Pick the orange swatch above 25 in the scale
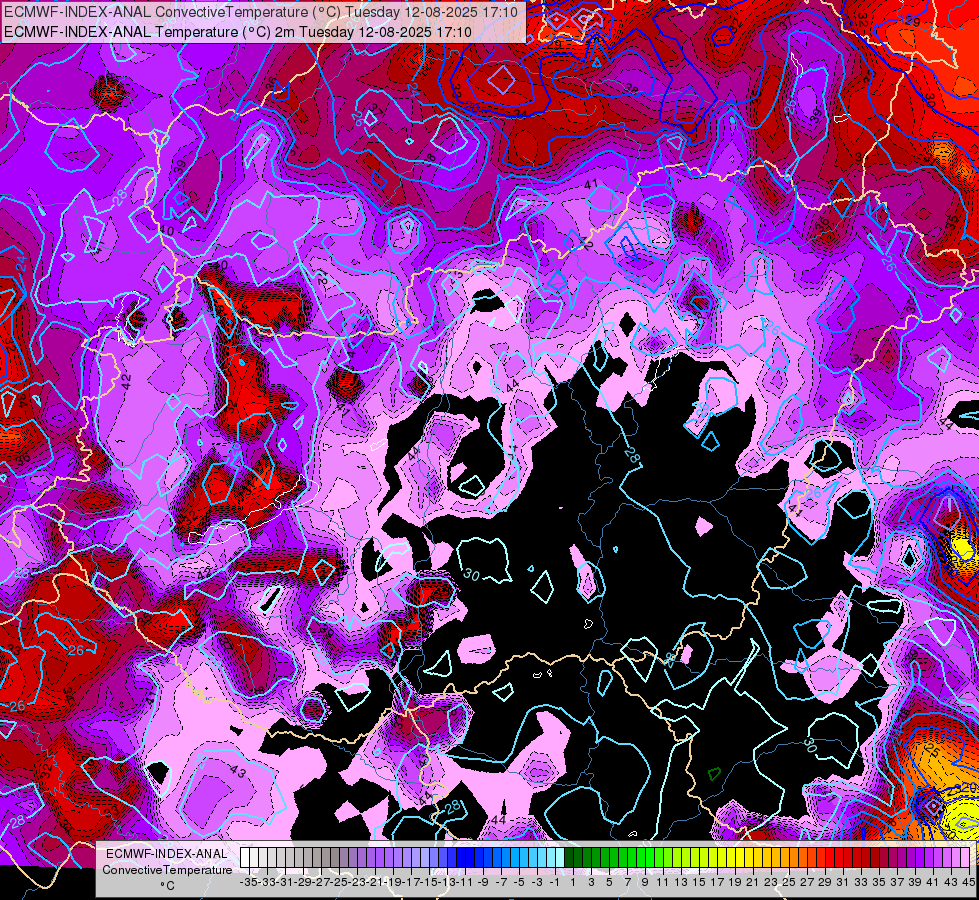Viewport: 979px width, 900px height. pos(785,857)
